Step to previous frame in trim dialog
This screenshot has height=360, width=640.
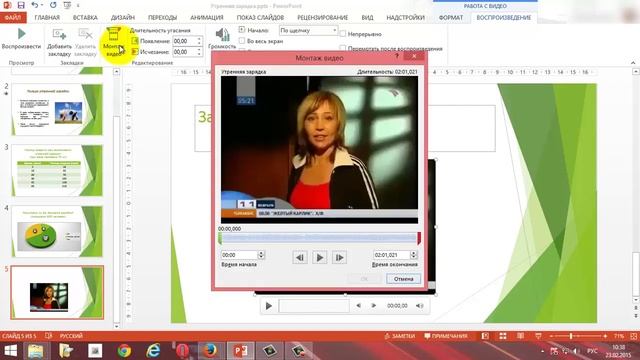tap(300, 258)
